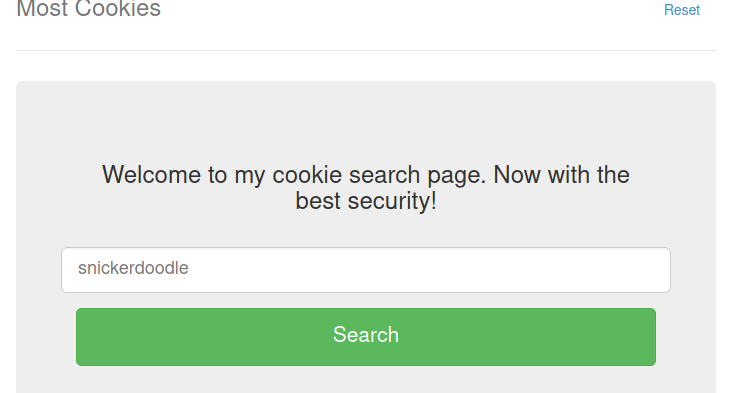The width and height of the screenshot is (745, 393).
Task: Click the gray panel background above the heading
Action: [366, 121]
